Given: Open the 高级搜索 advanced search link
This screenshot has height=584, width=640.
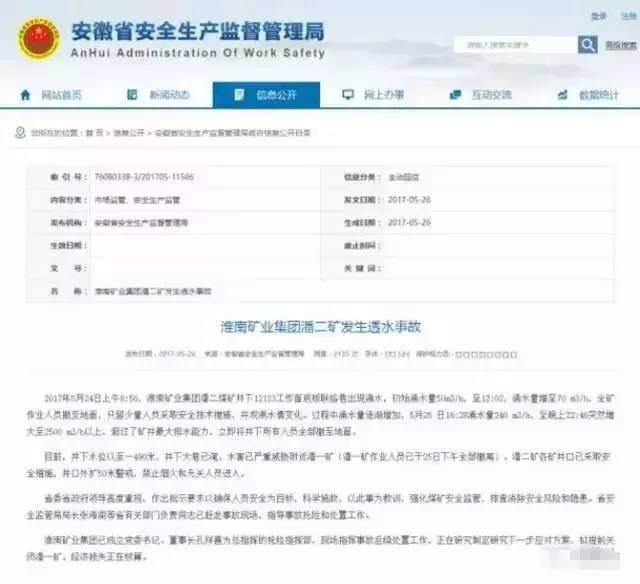Looking at the screenshot, I should (617, 45).
